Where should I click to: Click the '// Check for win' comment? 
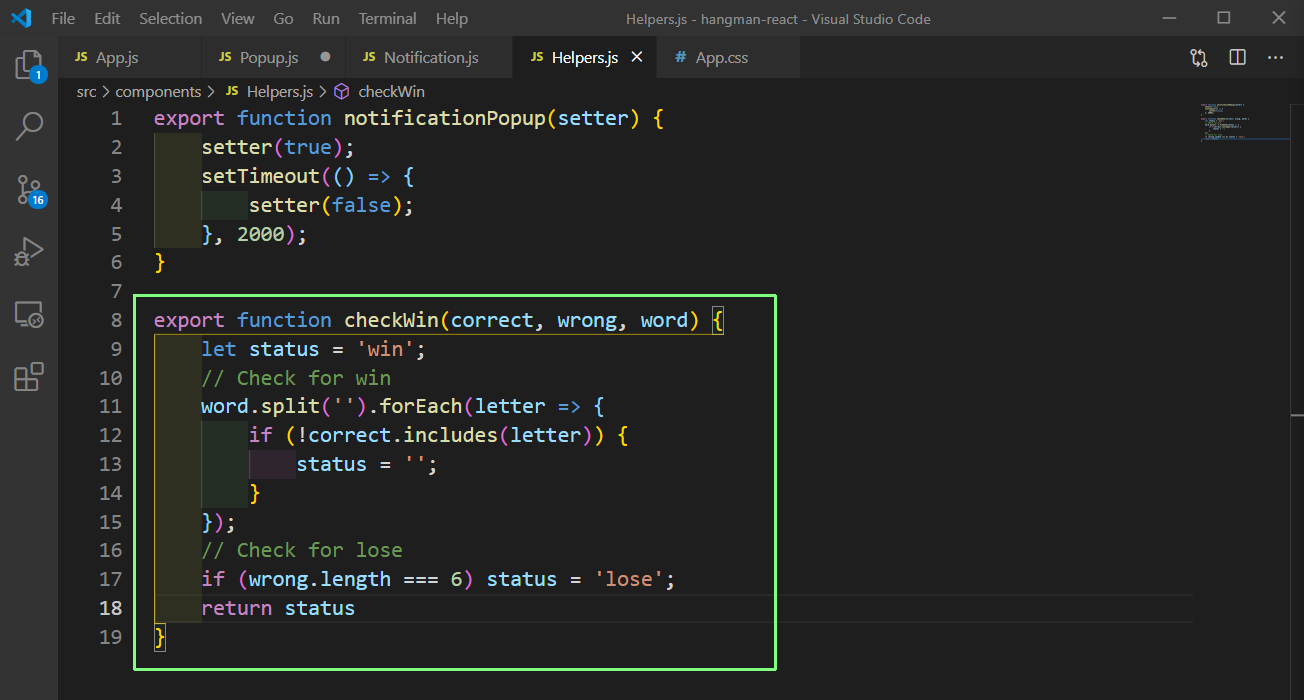tap(296, 378)
